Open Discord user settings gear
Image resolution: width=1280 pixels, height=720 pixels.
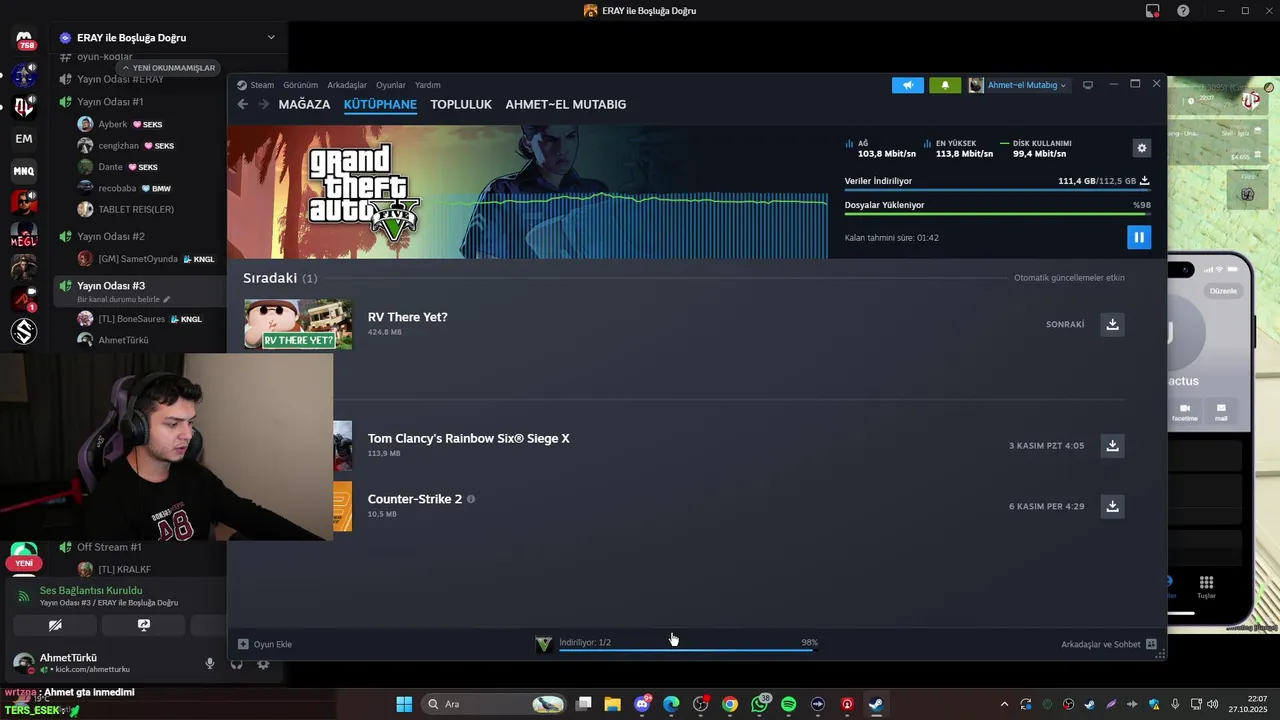[263, 663]
